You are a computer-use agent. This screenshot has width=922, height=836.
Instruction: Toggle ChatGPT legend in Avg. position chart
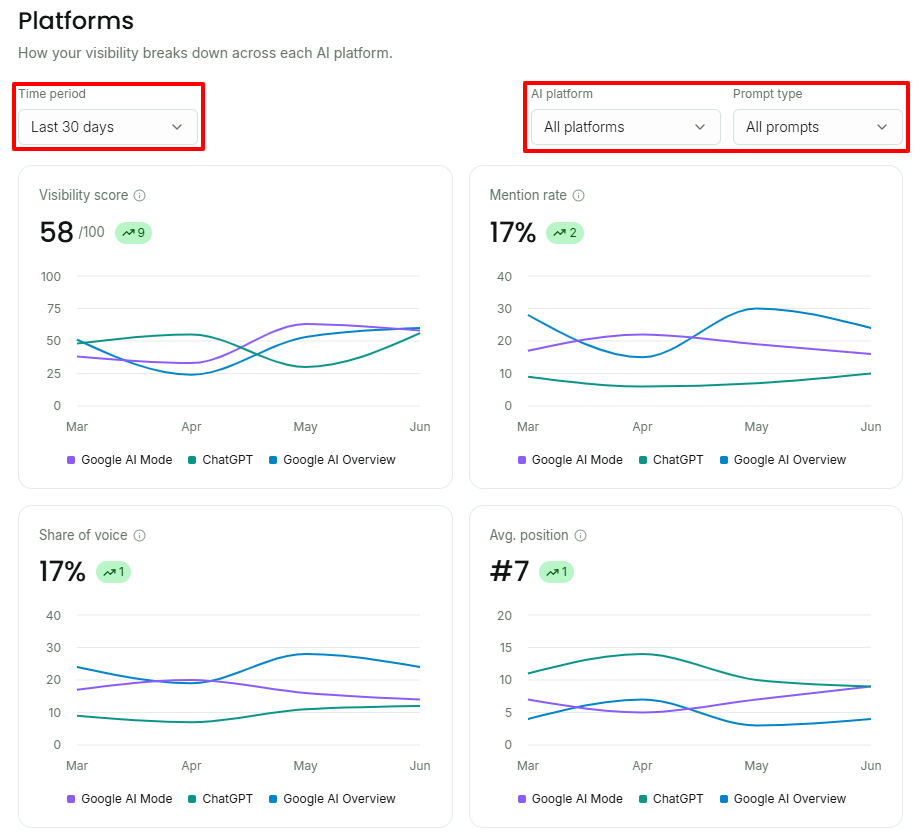(671, 798)
